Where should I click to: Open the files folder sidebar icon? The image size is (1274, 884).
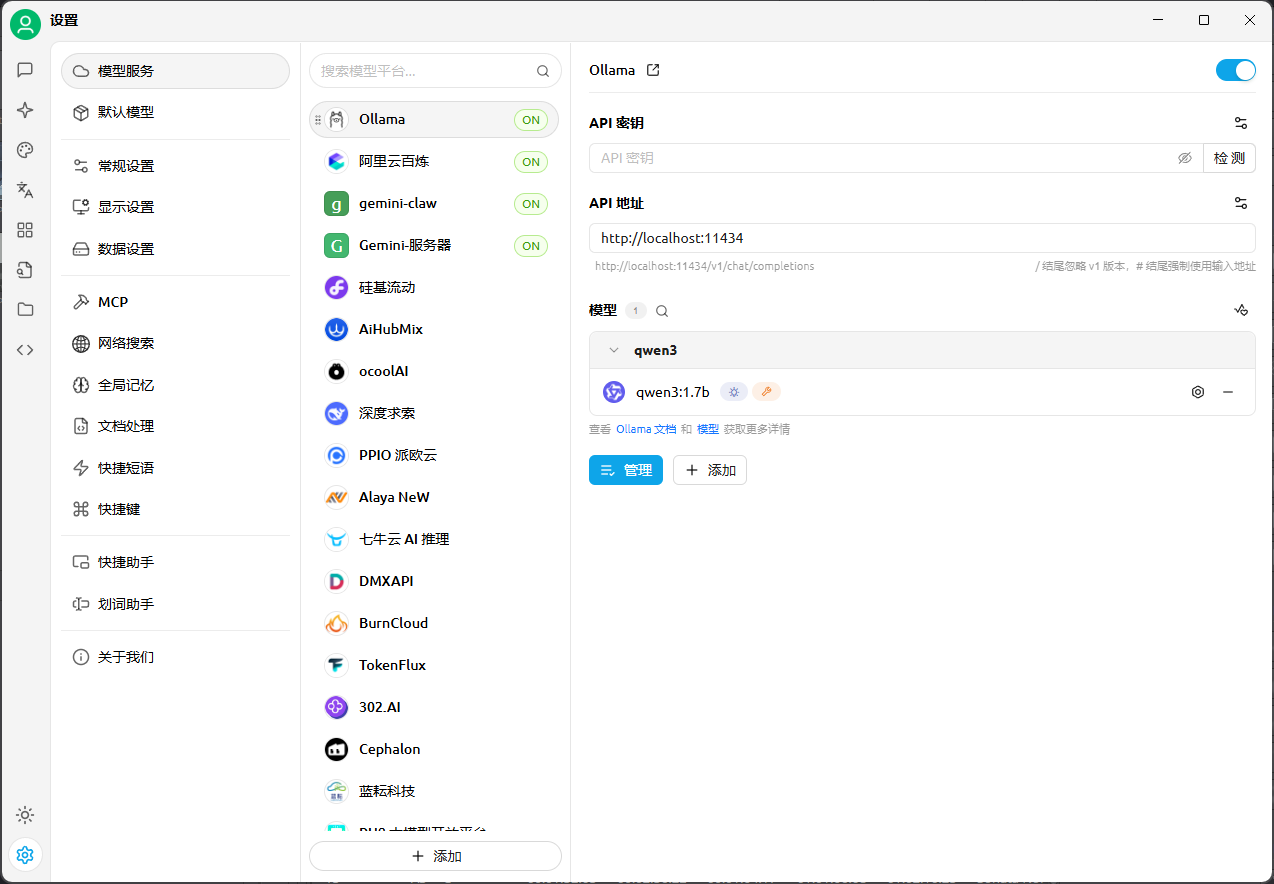pyautogui.click(x=25, y=310)
